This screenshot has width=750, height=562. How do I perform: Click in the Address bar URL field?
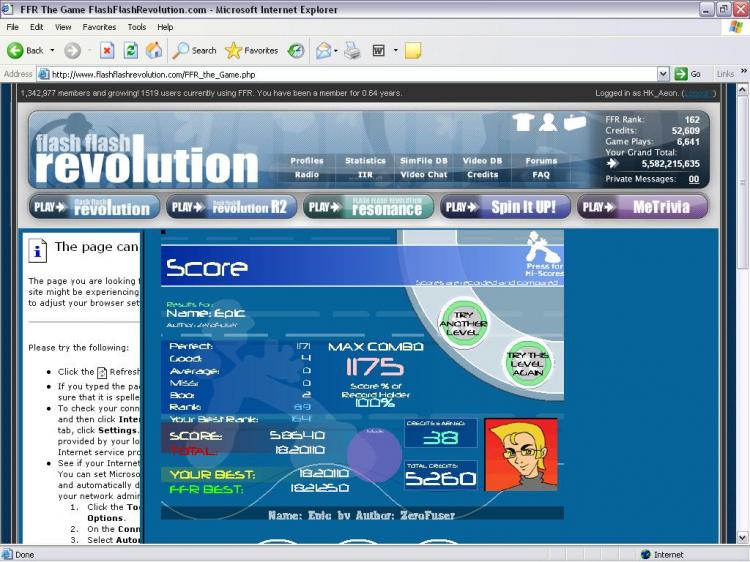click(350, 74)
